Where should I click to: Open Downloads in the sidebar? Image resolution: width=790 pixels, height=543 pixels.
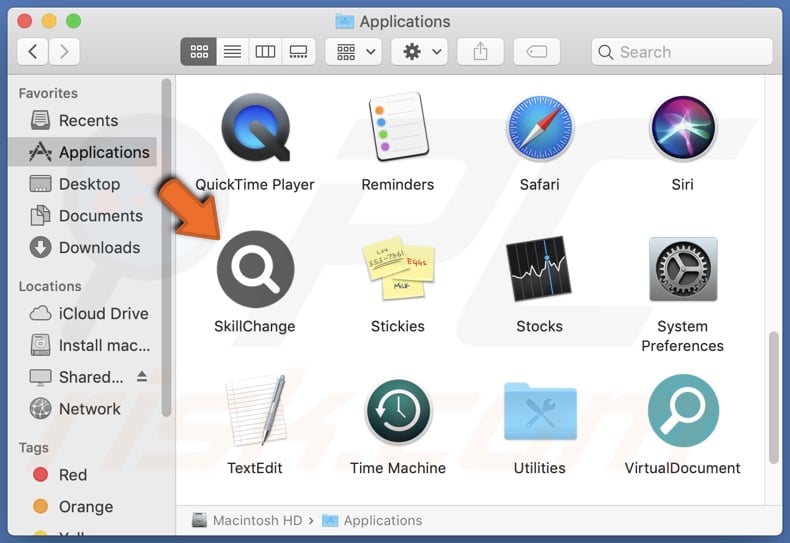click(83, 247)
